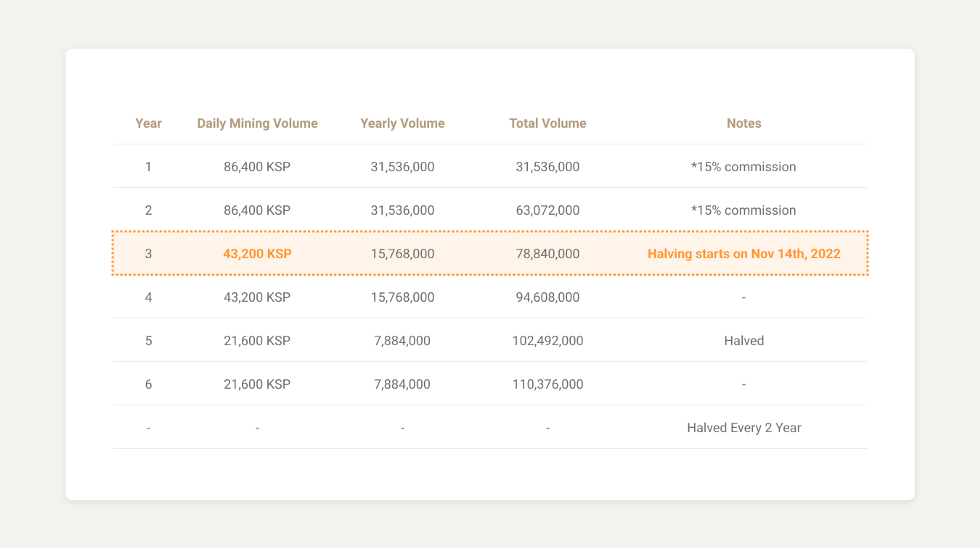
Task: Select year cell '1'
Action: click(148, 167)
